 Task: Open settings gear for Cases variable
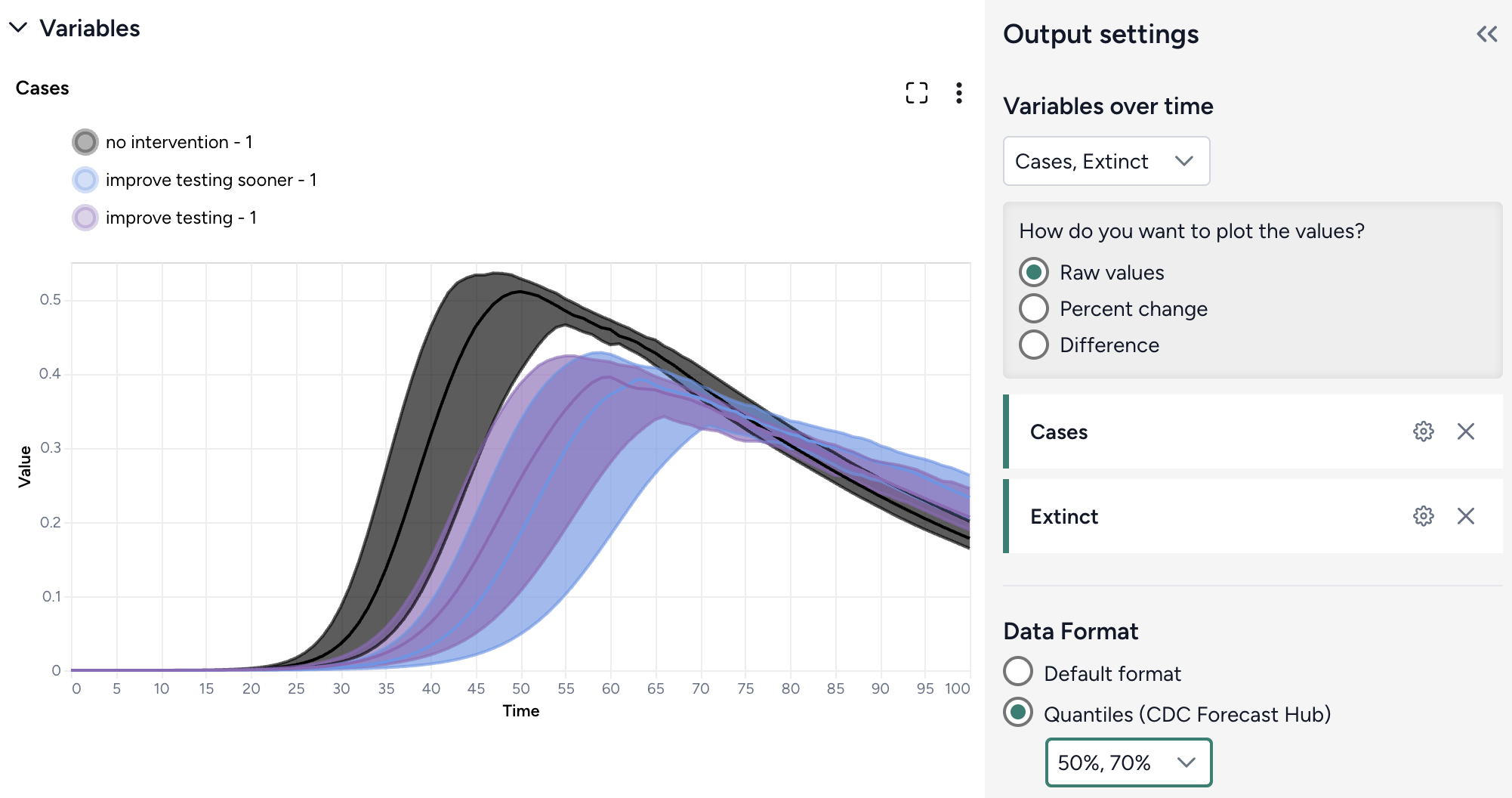(1423, 431)
